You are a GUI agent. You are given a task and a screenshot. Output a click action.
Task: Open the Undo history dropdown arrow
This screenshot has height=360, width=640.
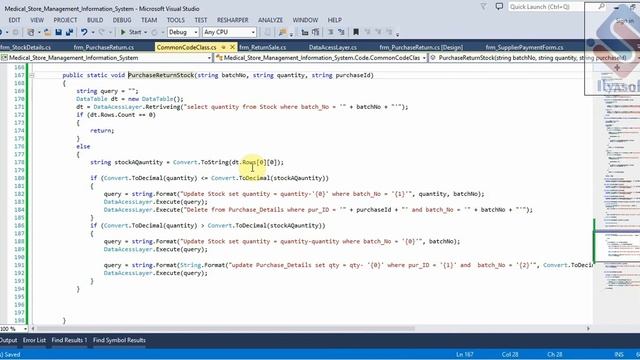pos(93,32)
